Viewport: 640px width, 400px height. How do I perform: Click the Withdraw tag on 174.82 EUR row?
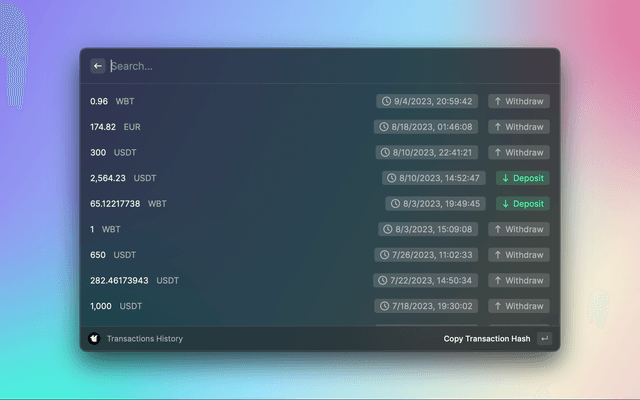518,127
